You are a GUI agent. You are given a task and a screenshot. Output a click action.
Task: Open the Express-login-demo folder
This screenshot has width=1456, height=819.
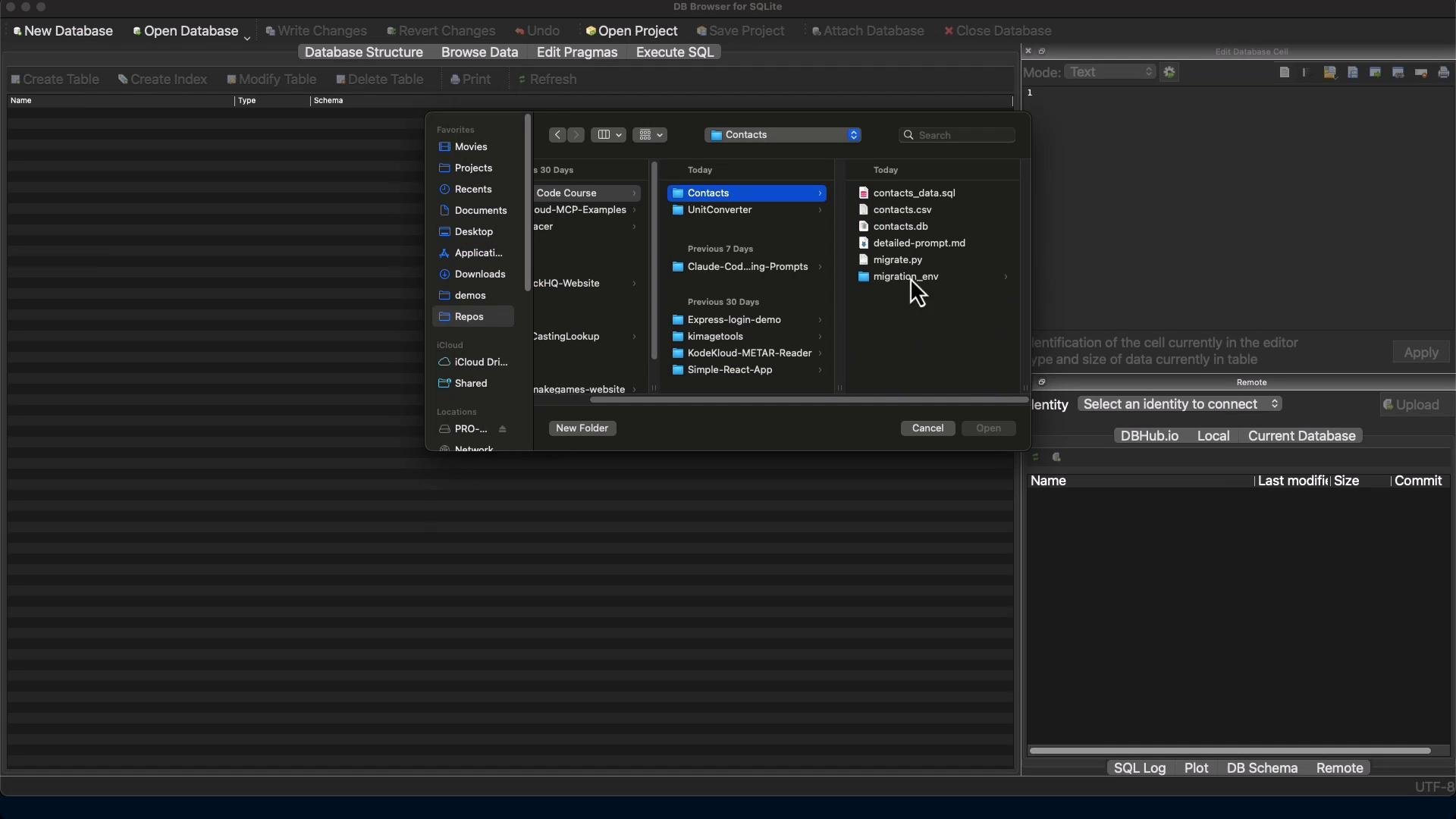pos(747,320)
